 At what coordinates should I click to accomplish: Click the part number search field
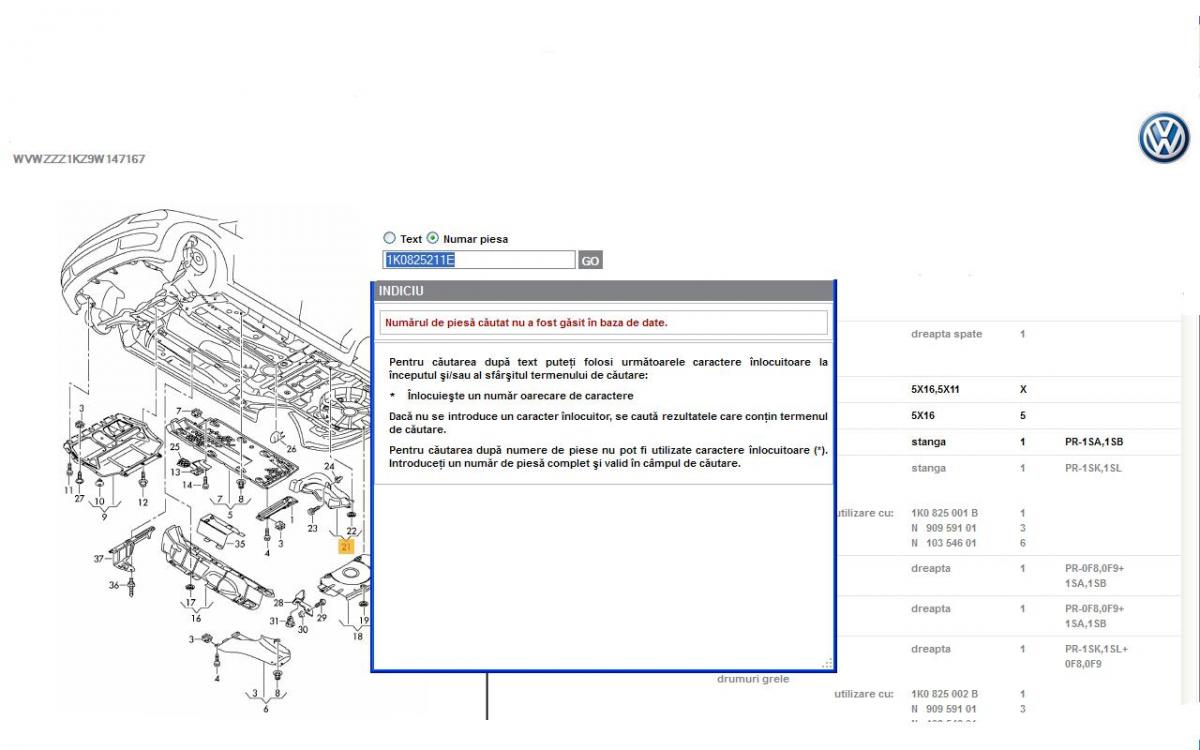point(479,260)
